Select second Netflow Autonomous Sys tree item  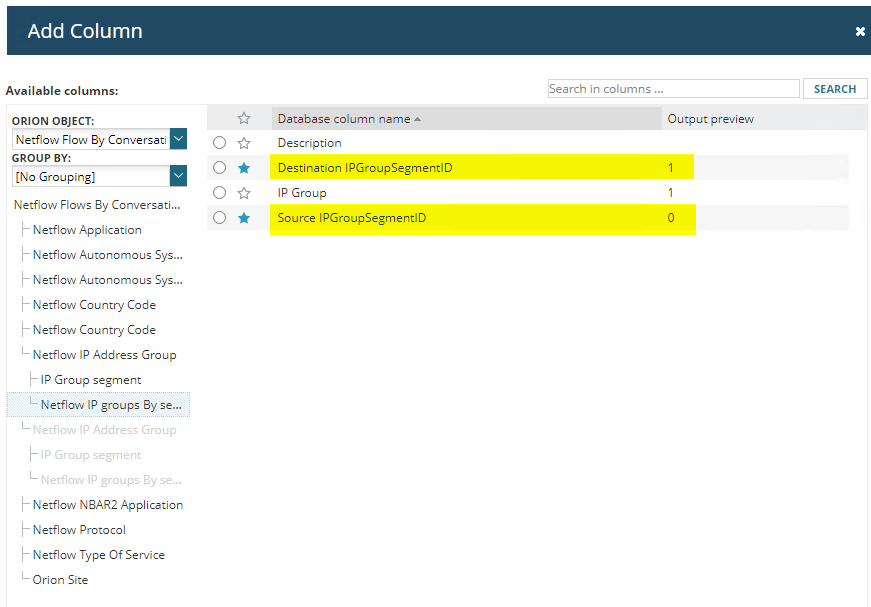108,280
